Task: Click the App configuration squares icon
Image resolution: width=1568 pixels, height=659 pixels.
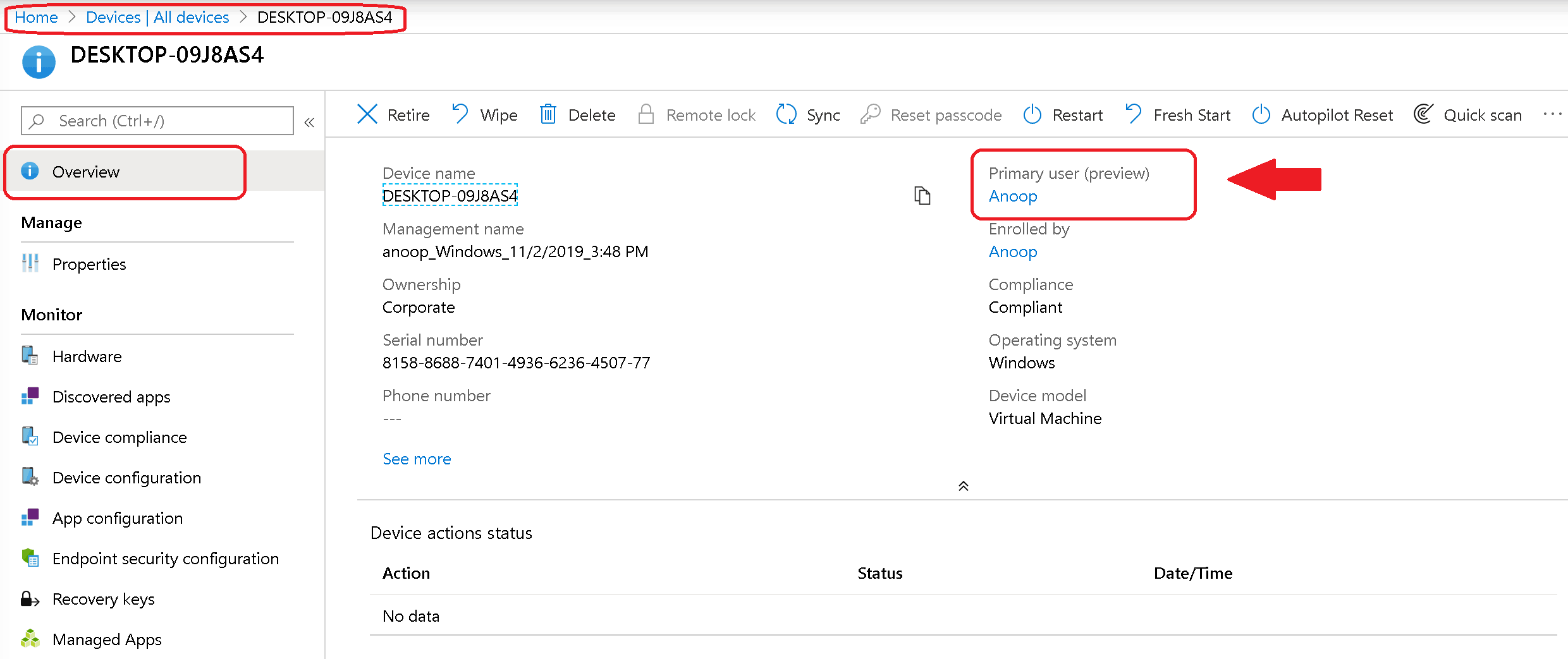Action: pos(30,517)
